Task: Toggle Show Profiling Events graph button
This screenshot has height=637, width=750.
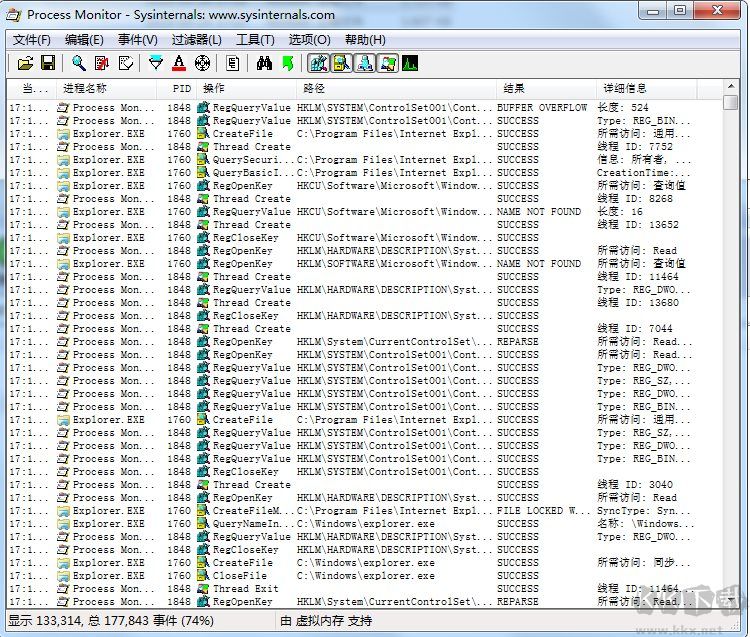Action: (410, 63)
